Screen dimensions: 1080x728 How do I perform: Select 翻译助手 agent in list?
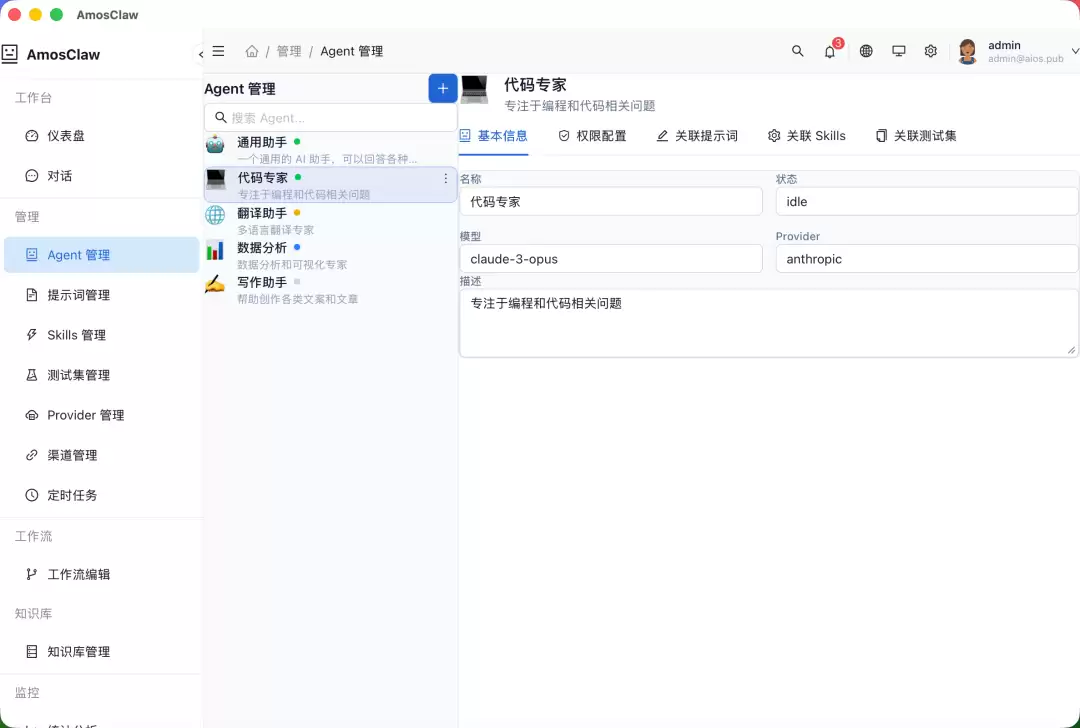point(331,220)
